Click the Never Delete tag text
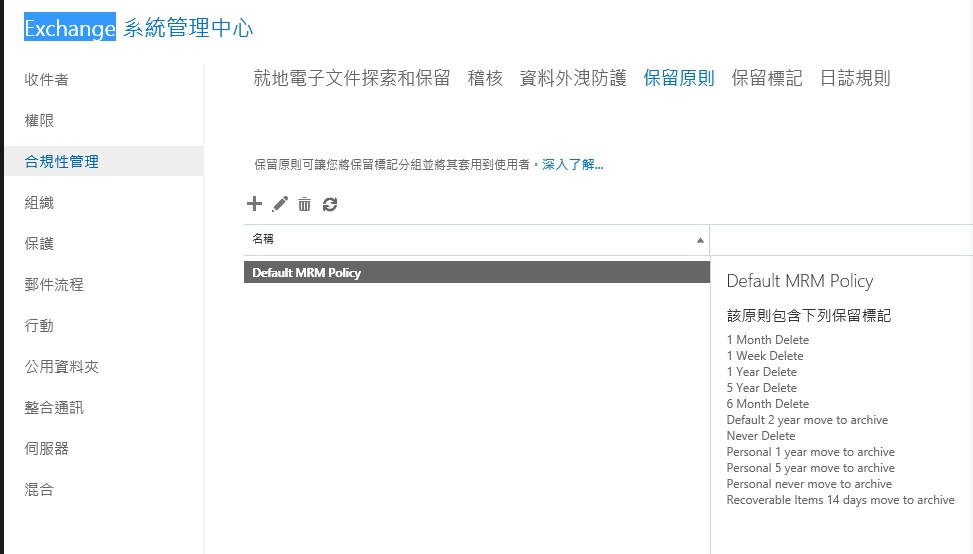This screenshot has width=973, height=554. pos(761,436)
